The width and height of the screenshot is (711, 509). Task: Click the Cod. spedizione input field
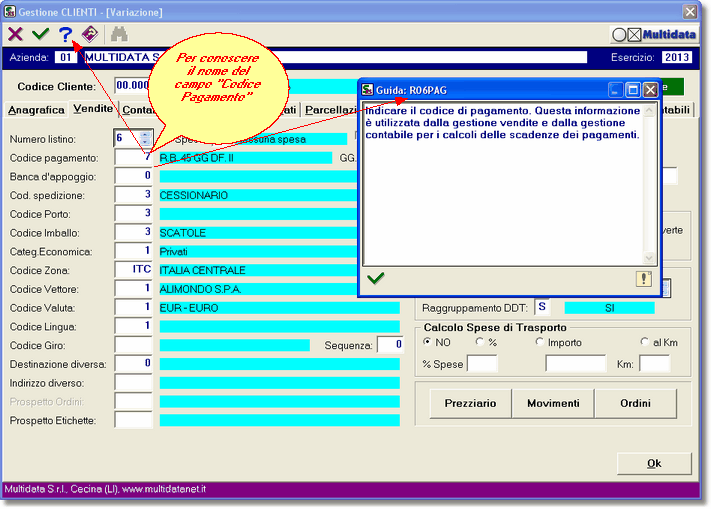[x=133, y=195]
